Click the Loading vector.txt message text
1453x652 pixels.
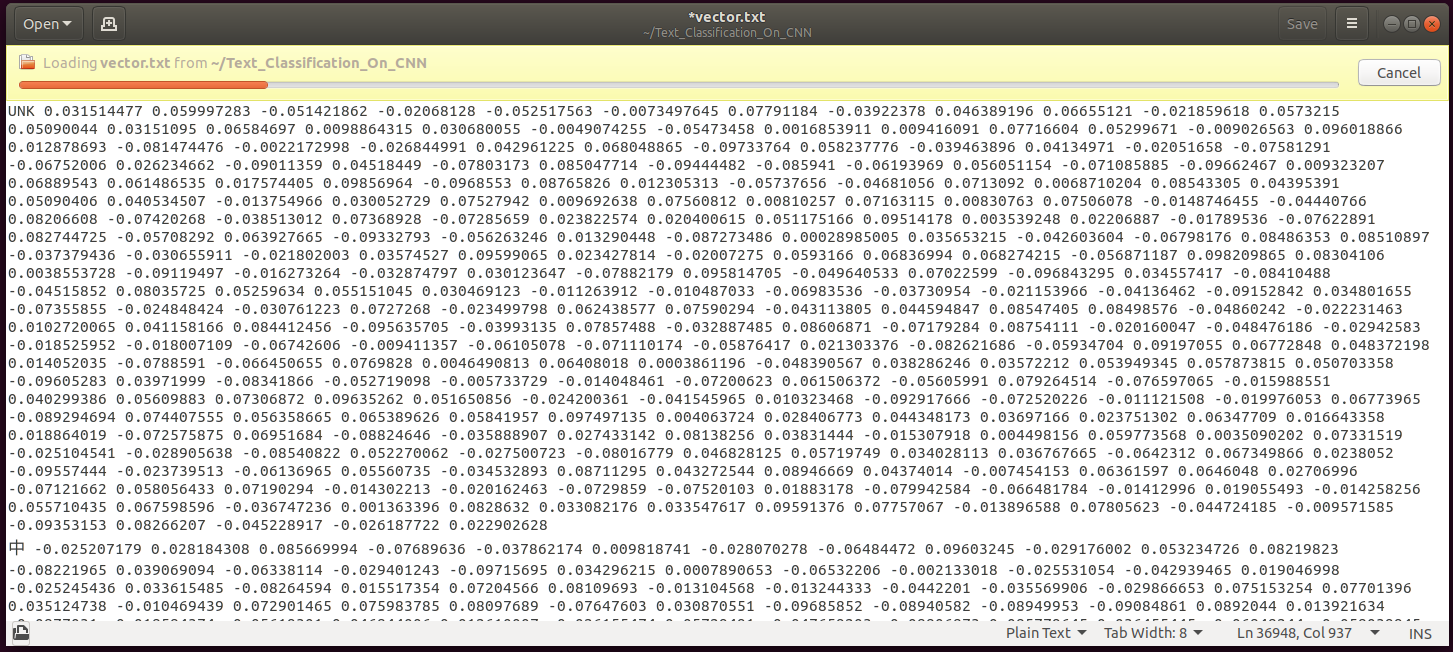[x=235, y=63]
